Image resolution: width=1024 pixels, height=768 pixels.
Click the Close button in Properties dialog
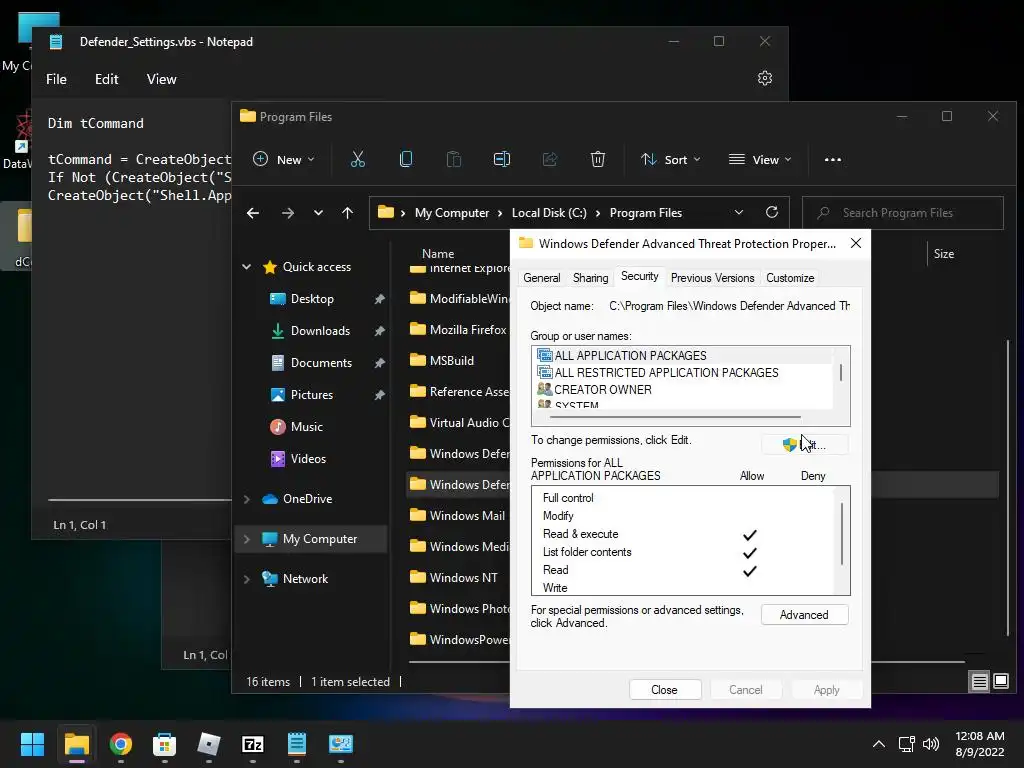click(x=665, y=690)
